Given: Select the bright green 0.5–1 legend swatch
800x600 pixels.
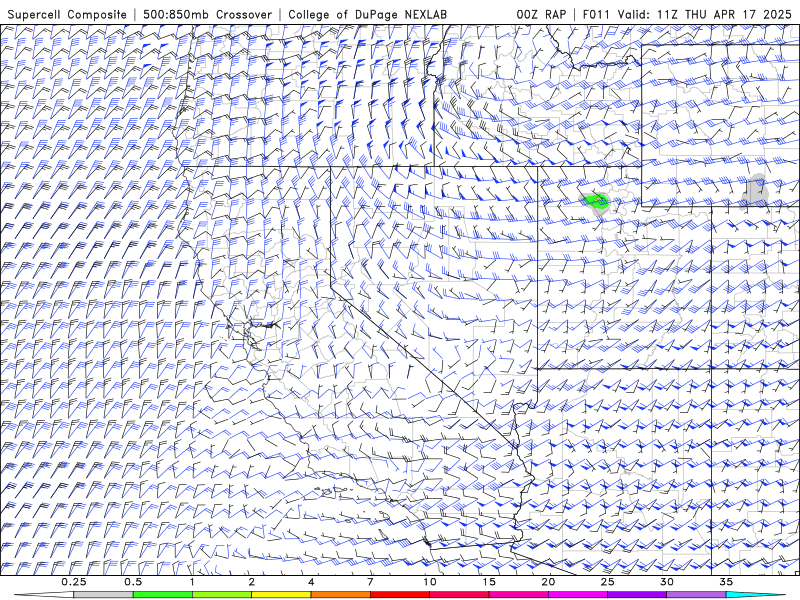Looking at the screenshot, I should pos(163,595).
